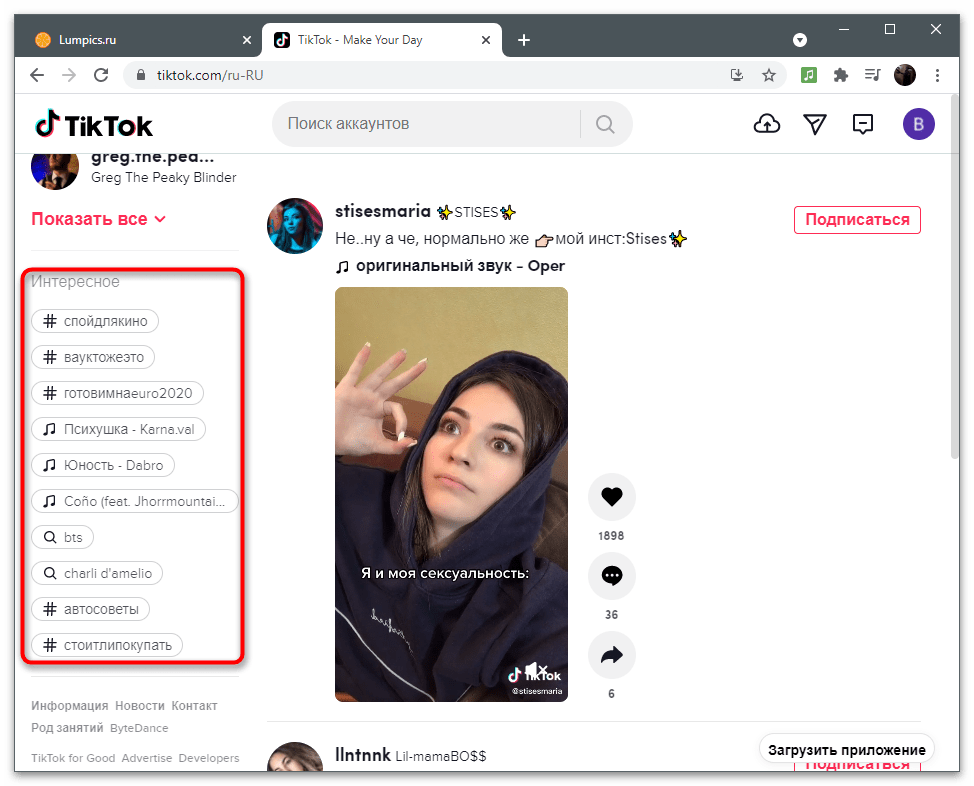This screenshot has height=786, width=974.
Task: Click the TikTok logo in header
Action: coord(94,125)
